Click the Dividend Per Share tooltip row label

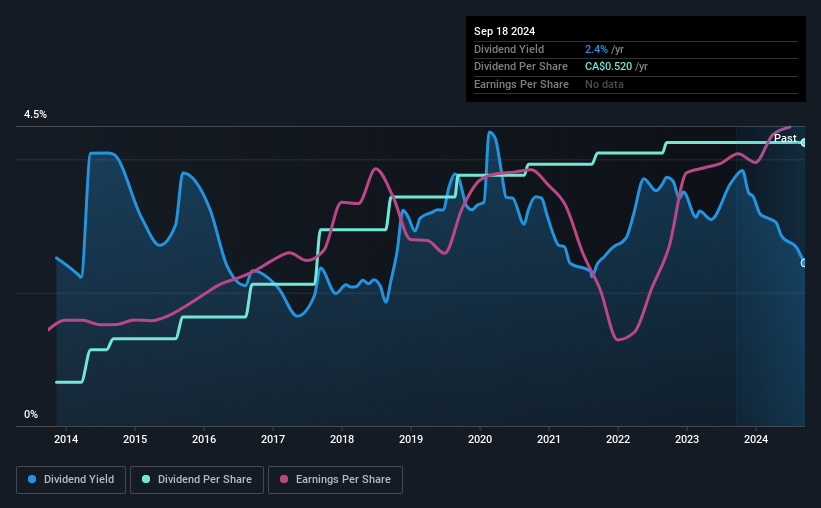[x=520, y=67]
